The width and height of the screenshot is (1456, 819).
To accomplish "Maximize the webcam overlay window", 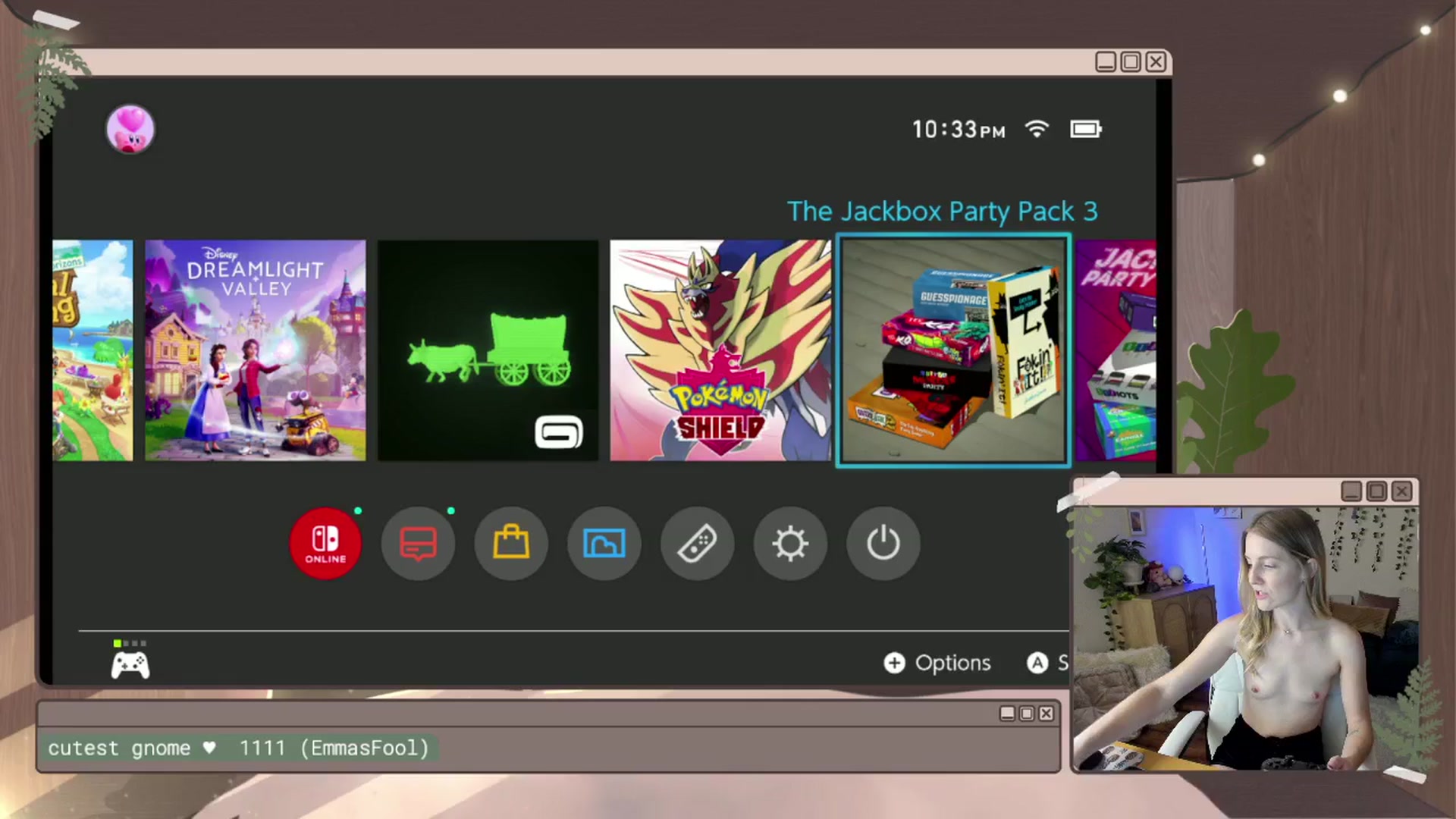I will point(1377,491).
